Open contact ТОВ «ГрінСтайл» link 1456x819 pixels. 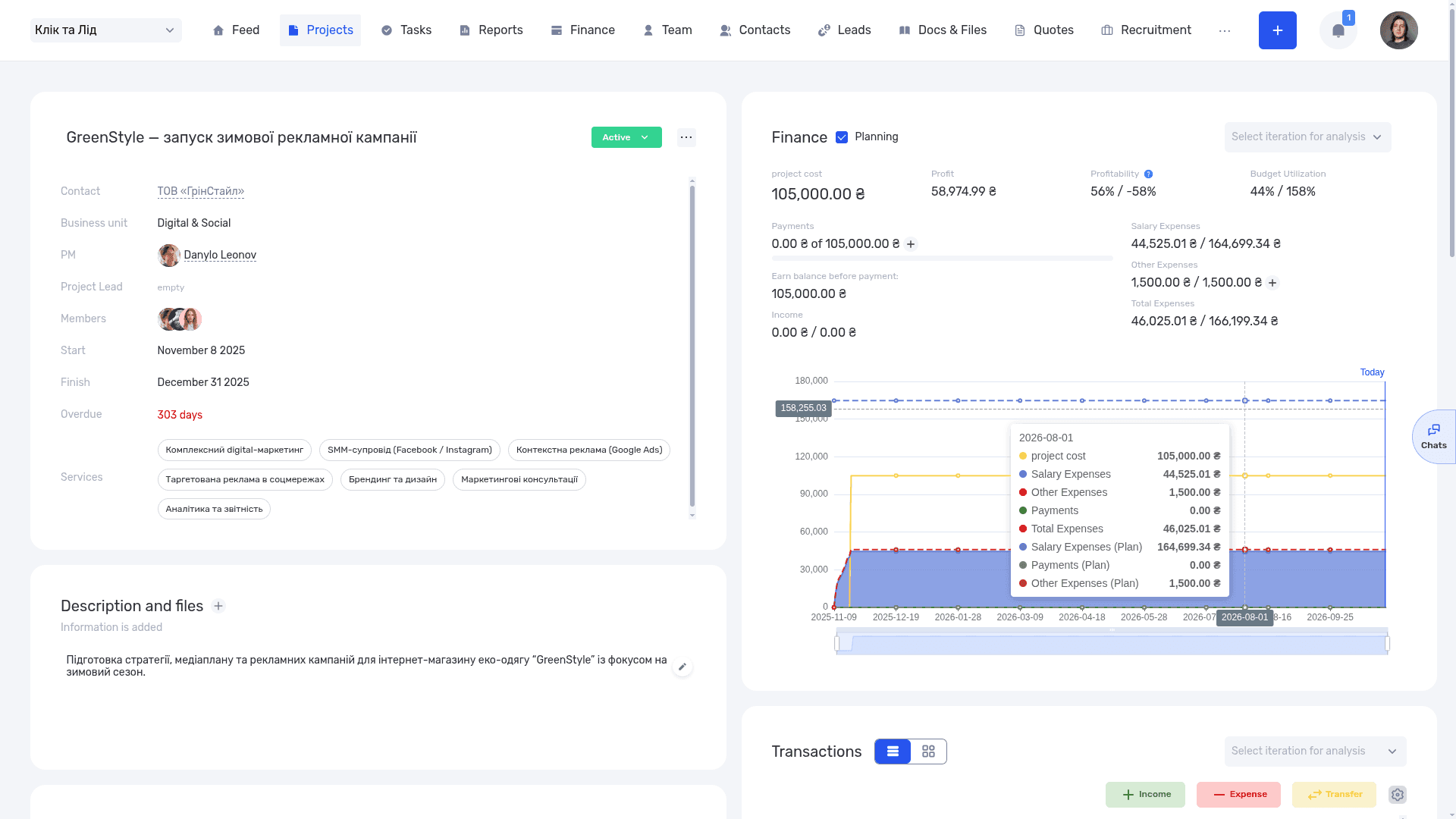[x=201, y=191]
